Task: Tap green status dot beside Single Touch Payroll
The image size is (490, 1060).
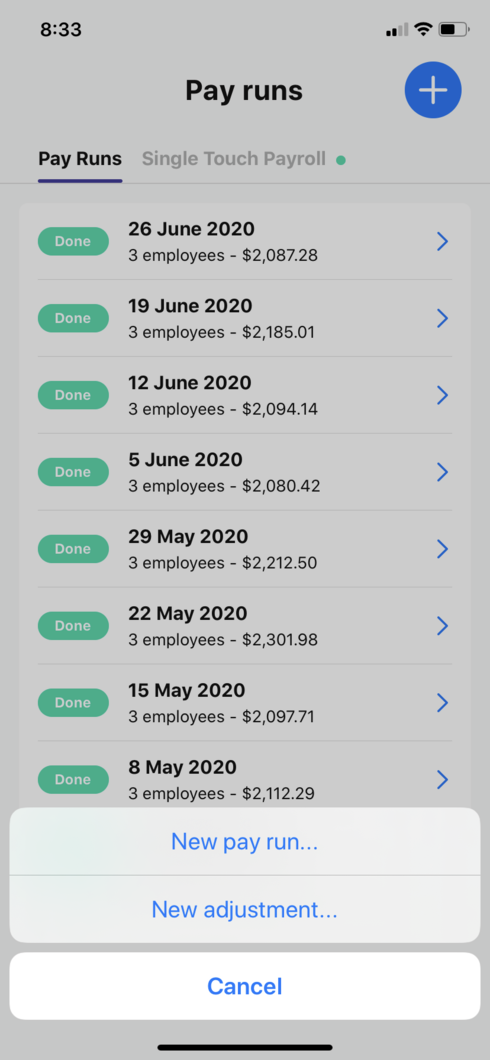Action: click(341, 160)
